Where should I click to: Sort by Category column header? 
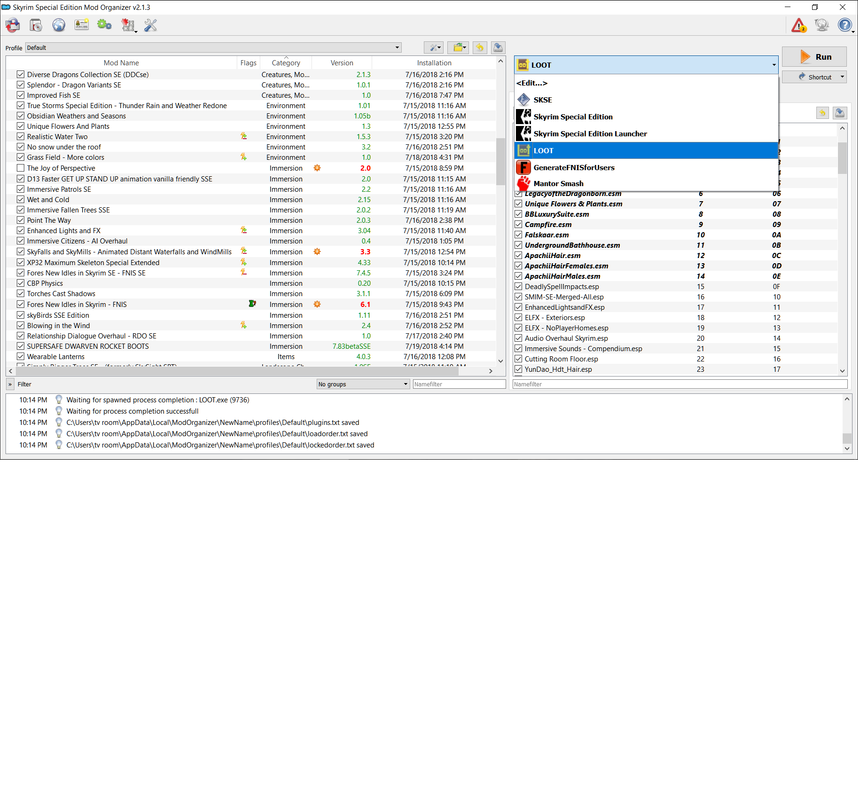tap(286, 63)
